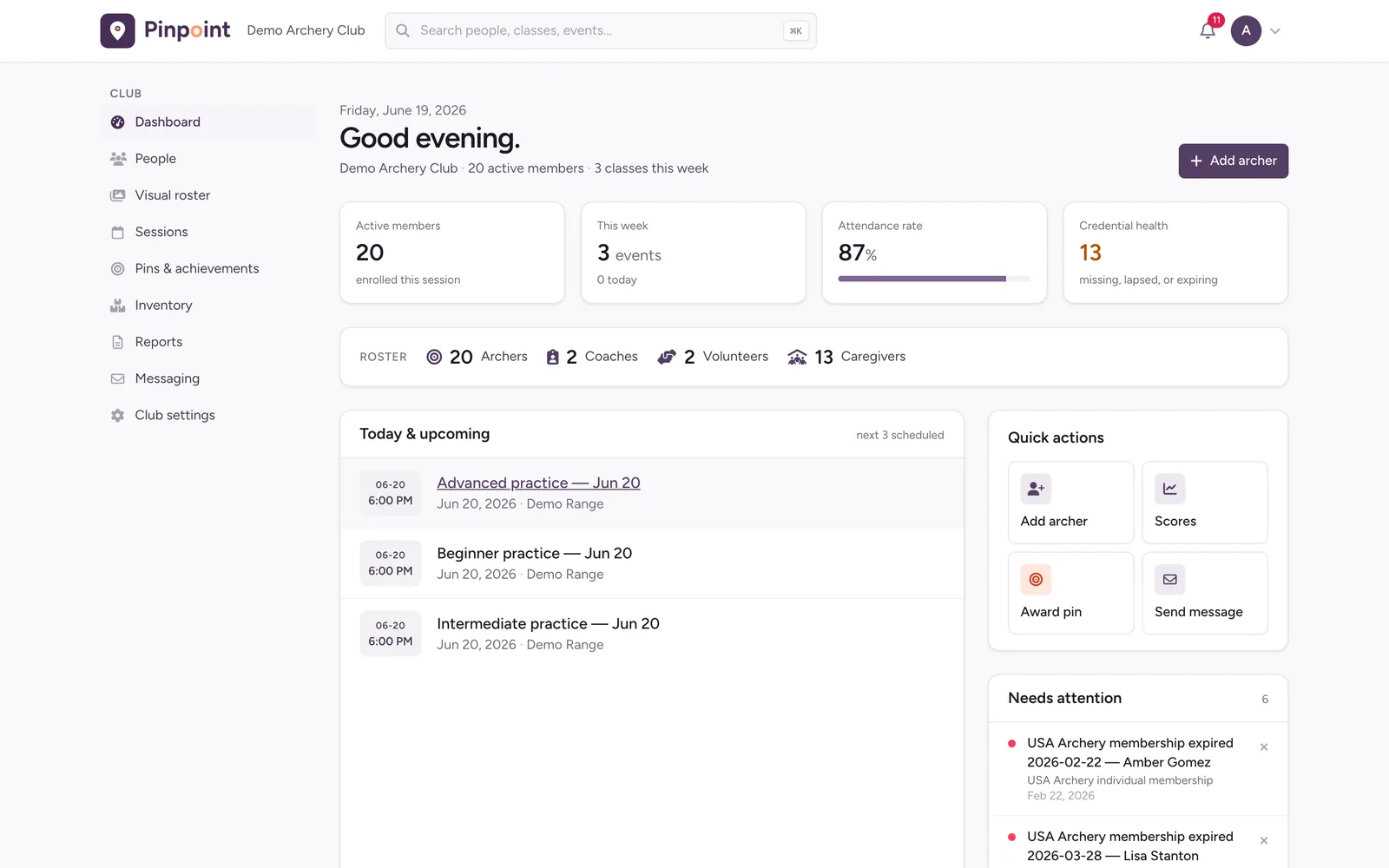The height and width of the screenshot is (868, 1389).
Task: Click the 20 Archers roster count
Action: tap(477, 357)
